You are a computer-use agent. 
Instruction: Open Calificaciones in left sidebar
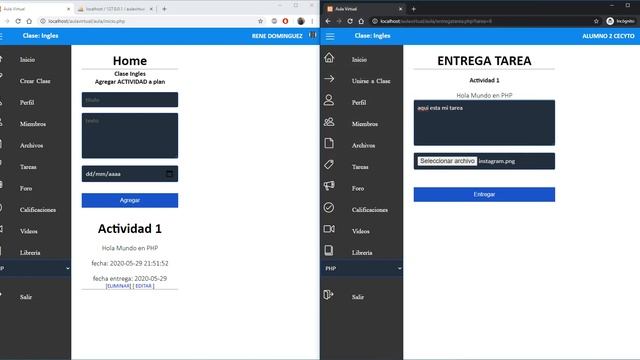[x=38, y=210]
